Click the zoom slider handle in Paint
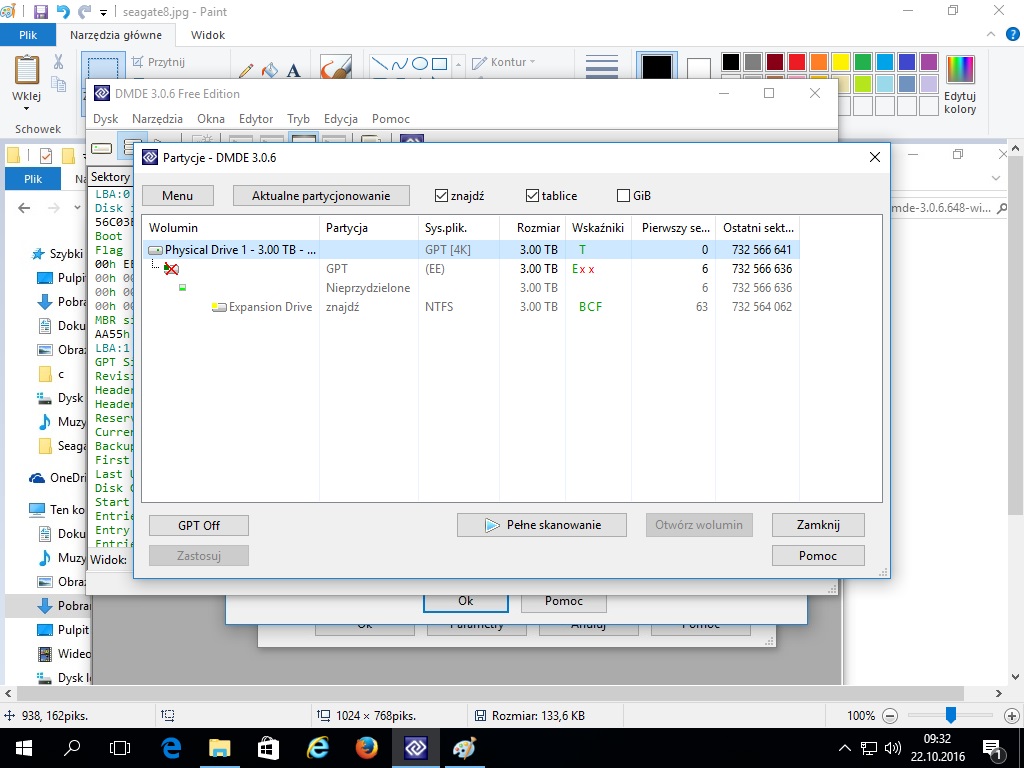This screenshot has width=1024, height=768. [x=951, y=715]
